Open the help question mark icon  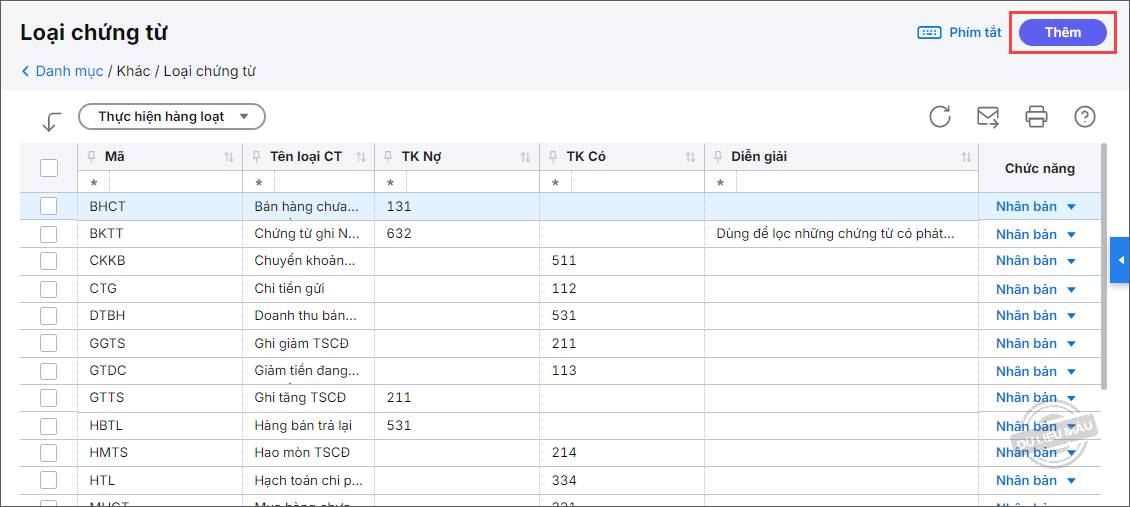click(1085, 117)
